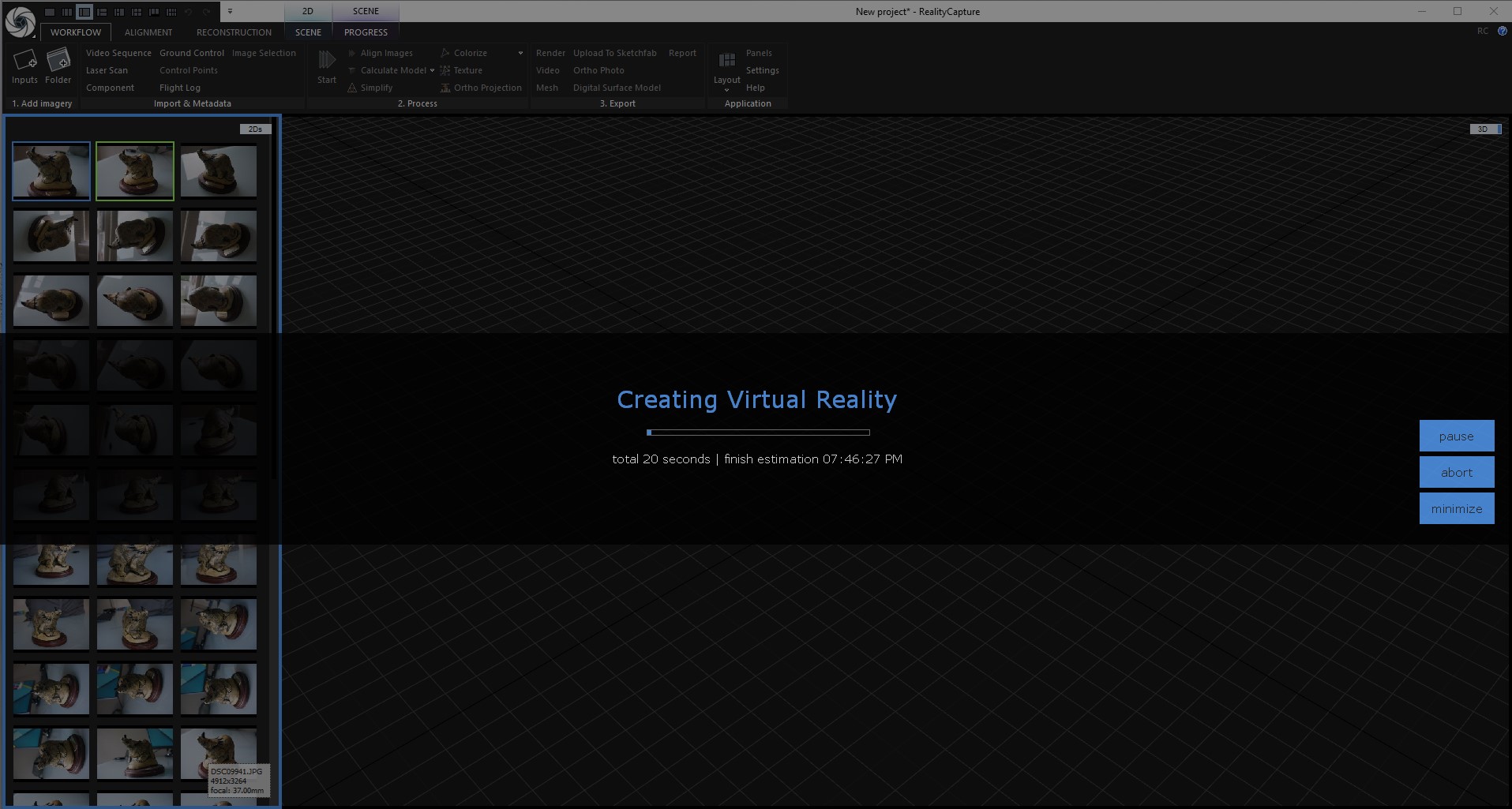Image resolution: width=1512 pixels, height=809 pixels.
Task: Open the RECONSTRUCTION ribbon tab
Action: click(x=234, y=32)
